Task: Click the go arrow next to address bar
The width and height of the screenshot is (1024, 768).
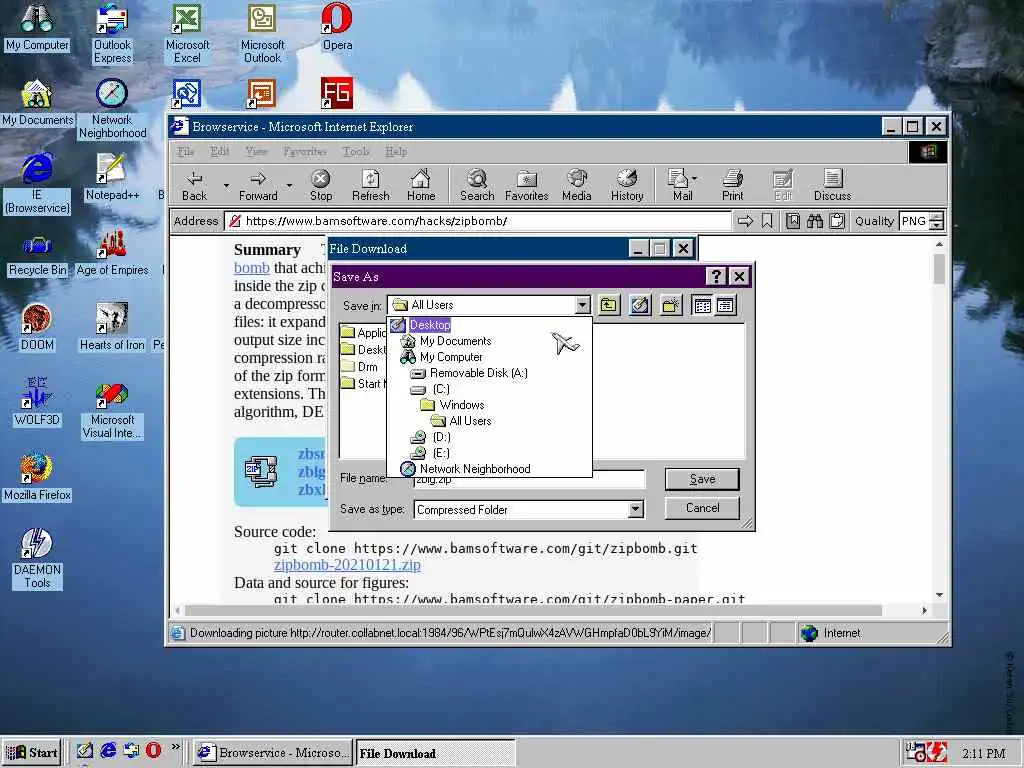Action: click(x=745, y=221)
